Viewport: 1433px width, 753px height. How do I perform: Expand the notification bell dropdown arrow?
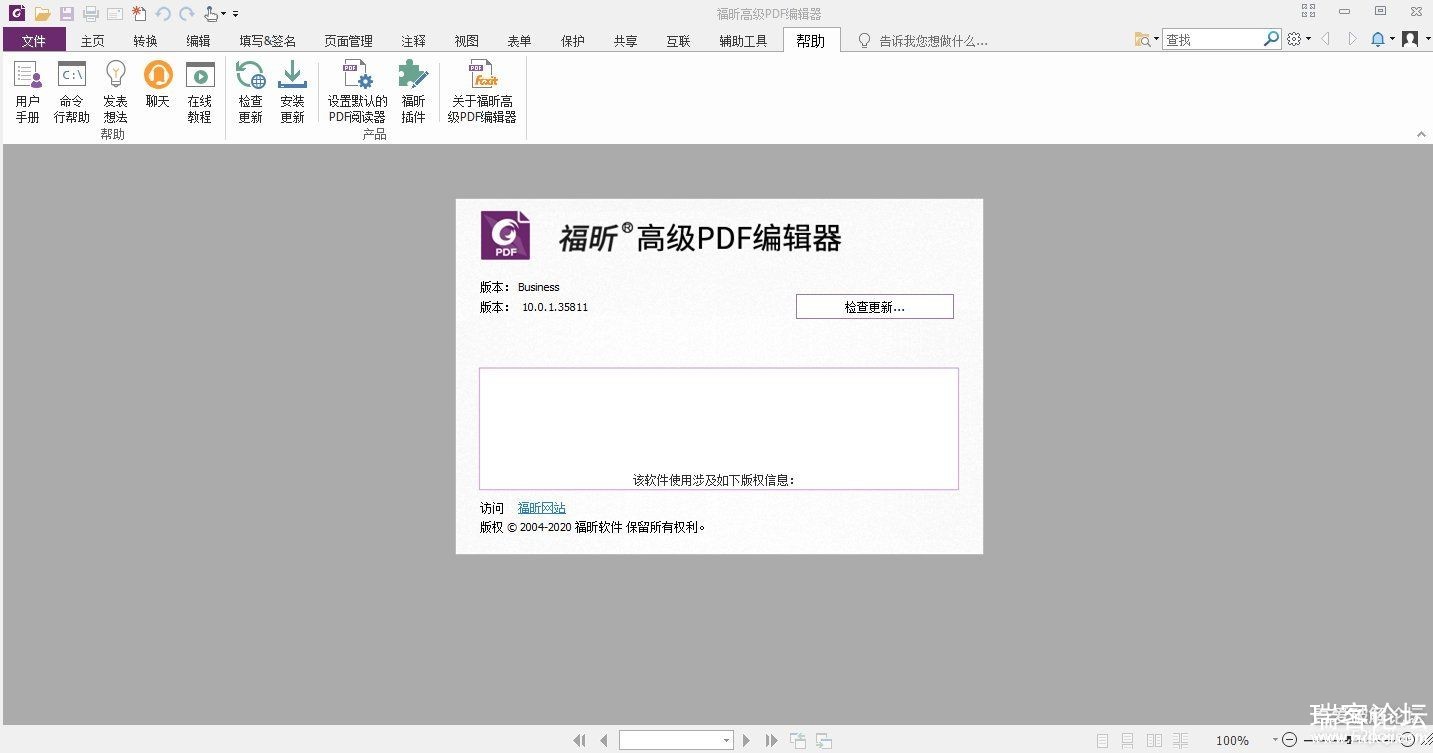click(1392, 39)
